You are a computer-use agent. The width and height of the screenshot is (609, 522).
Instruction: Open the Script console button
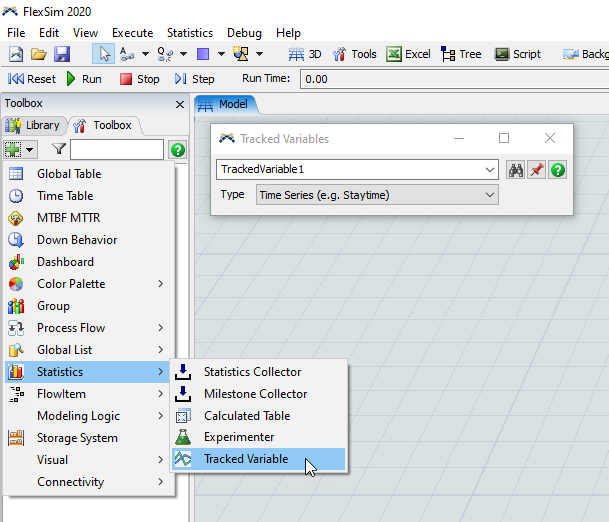point(517,54)
